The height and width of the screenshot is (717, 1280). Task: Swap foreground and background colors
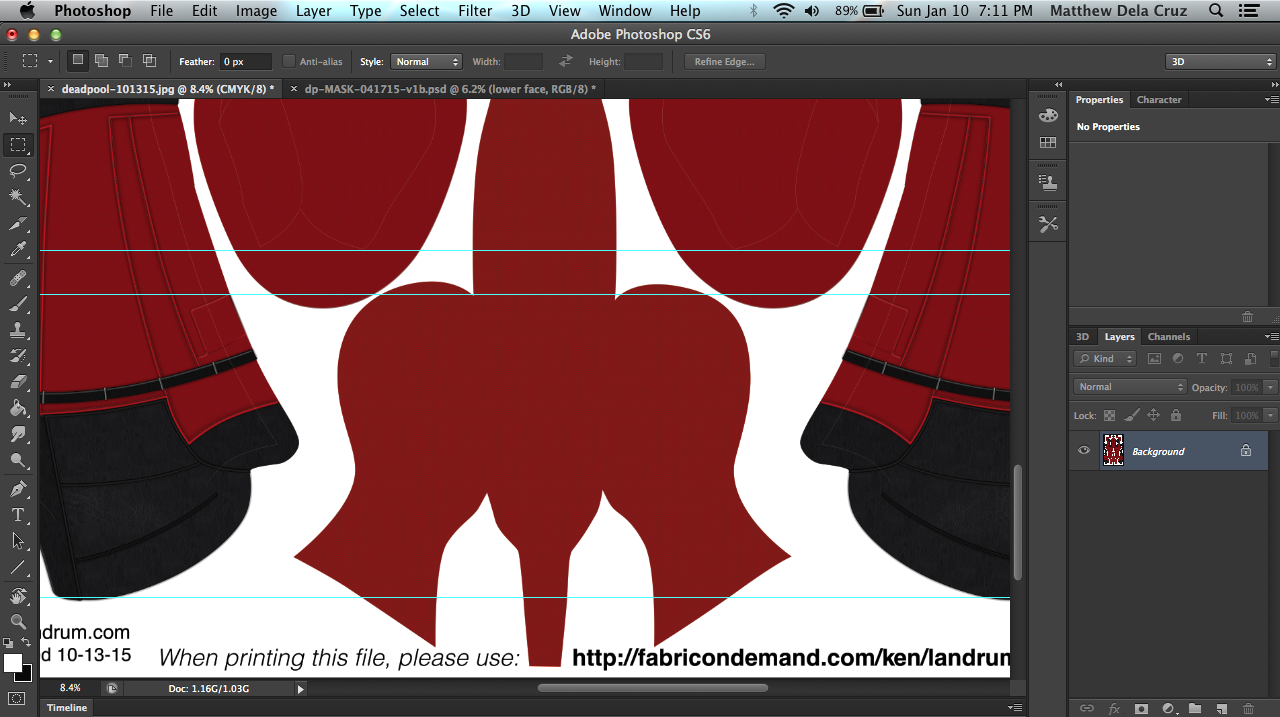point(26,642)
